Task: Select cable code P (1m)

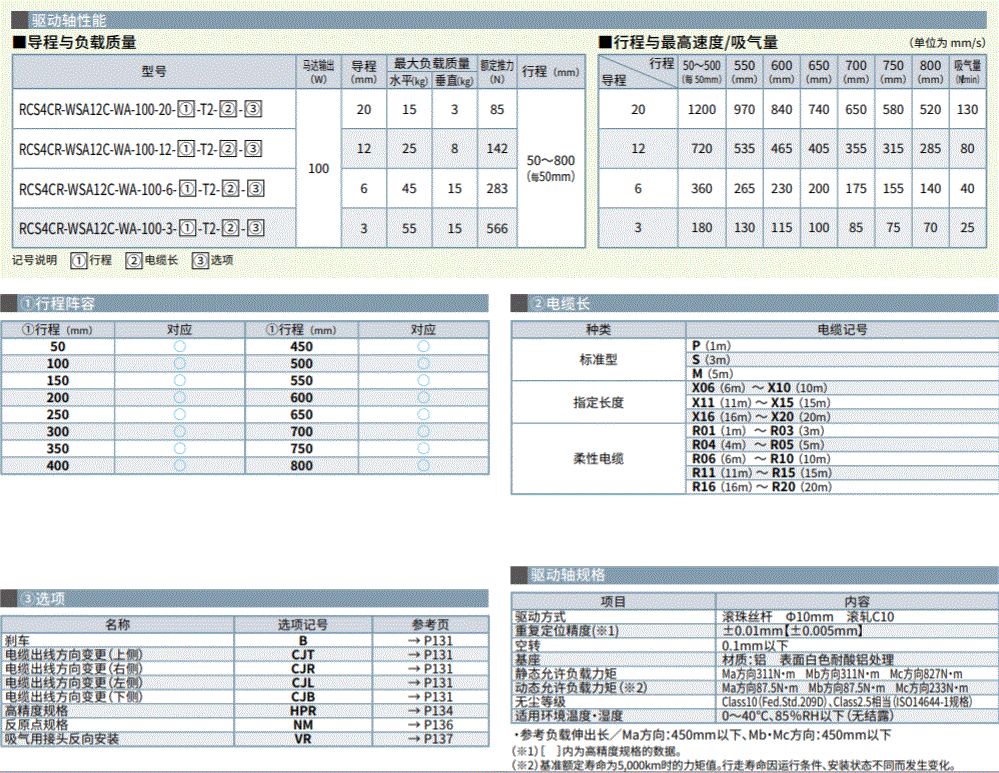Action: pos(711,346)
